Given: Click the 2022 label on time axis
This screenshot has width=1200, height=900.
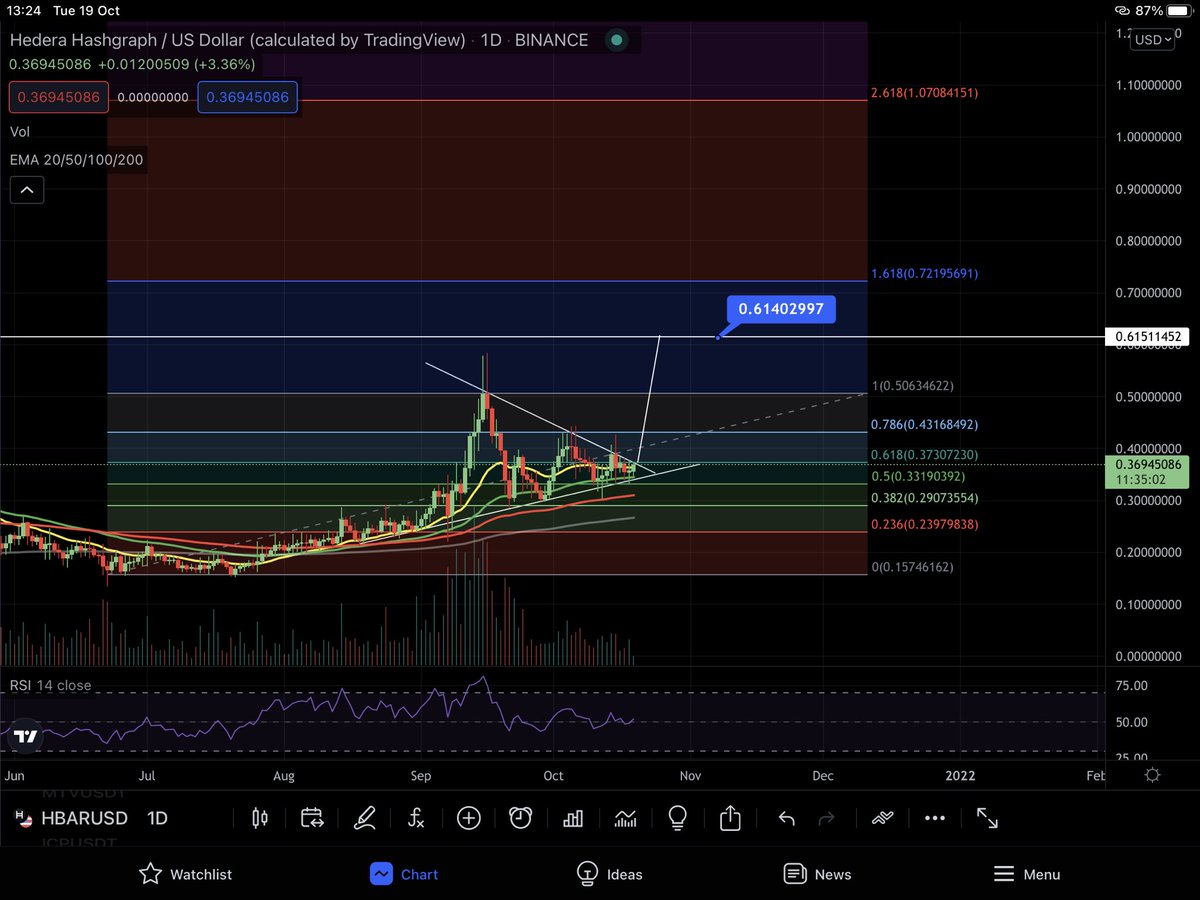Looking at the screenshot, I should click(x=960, y=775).
